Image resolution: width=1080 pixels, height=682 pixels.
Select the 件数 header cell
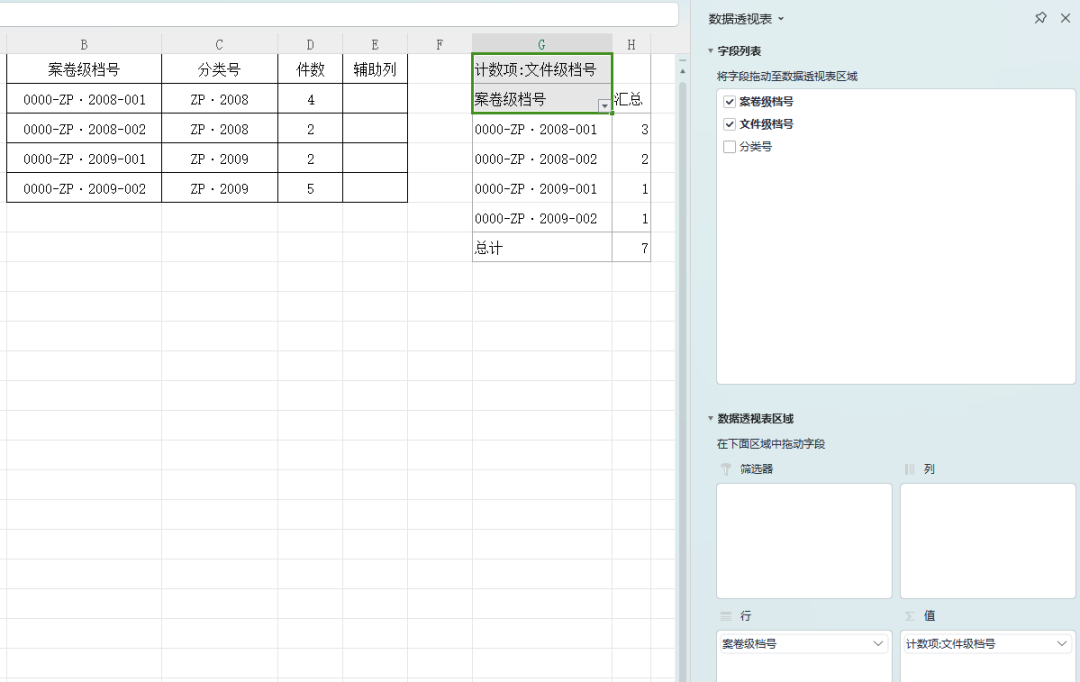310,70
